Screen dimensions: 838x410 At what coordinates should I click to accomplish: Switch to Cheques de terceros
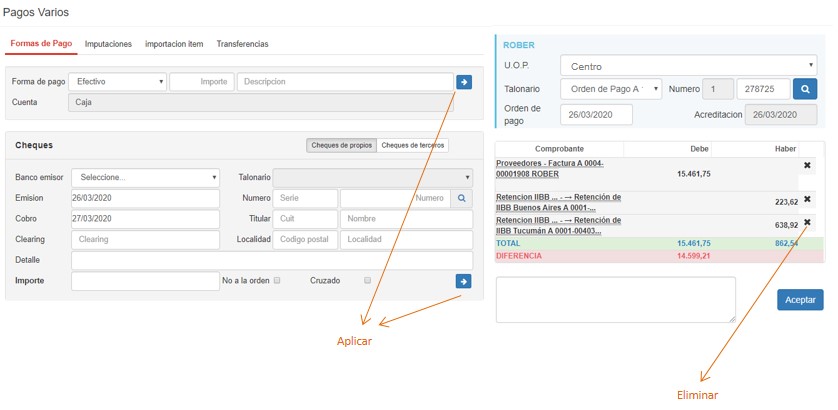click(x=412, y=145)
